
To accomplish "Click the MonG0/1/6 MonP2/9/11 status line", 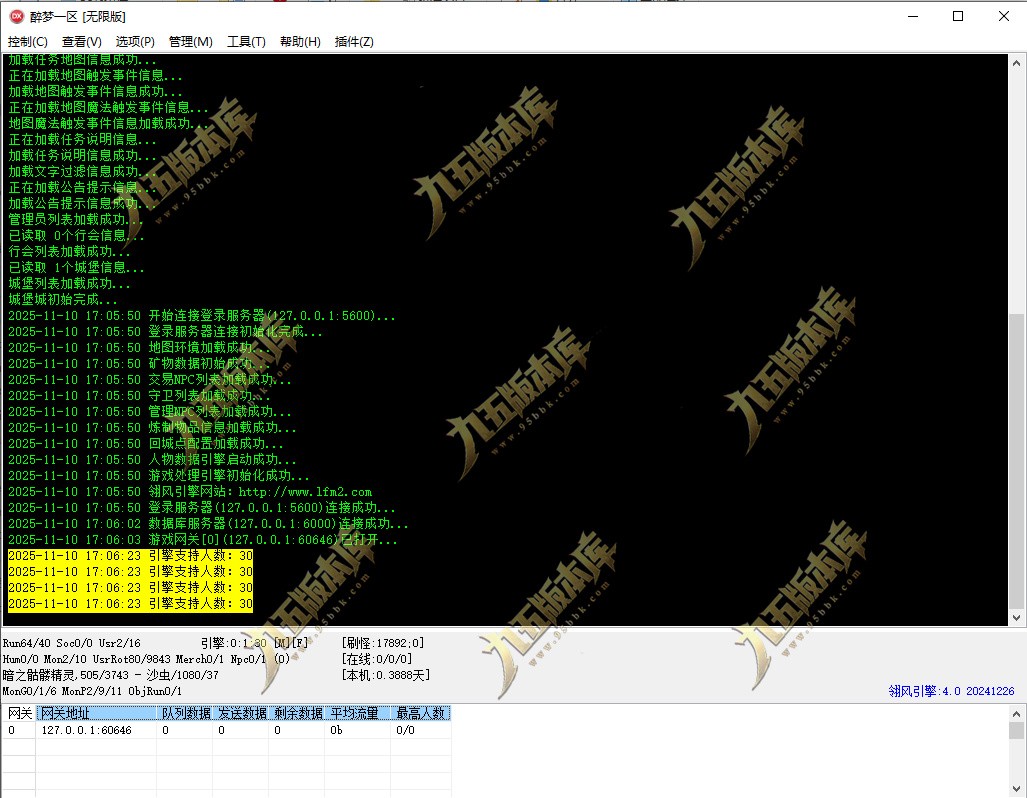I will (x=92, y=691).
